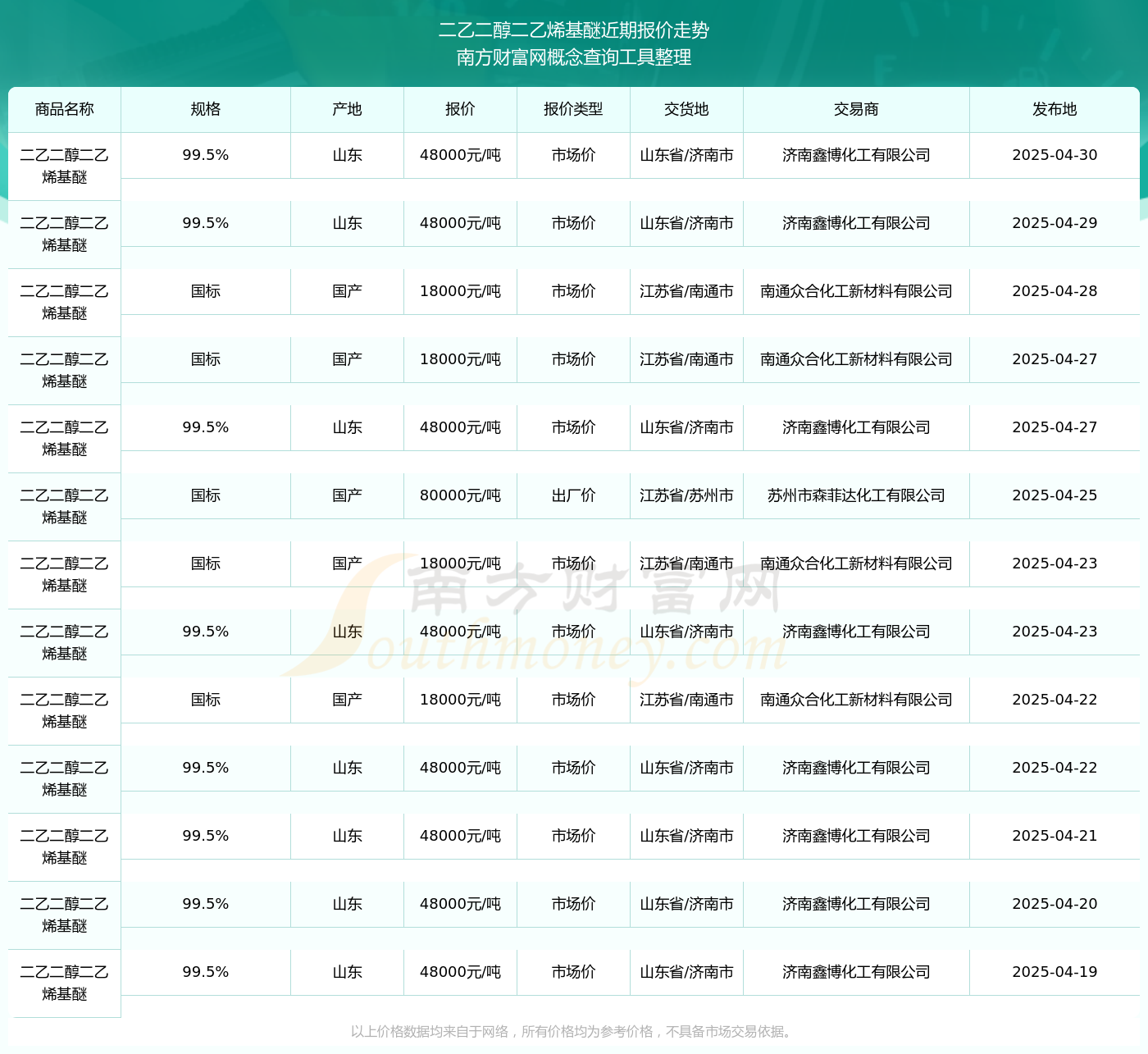Select the 交货地 column header
Viewport: 1148px width, 1054px height.
click(687, 109)
